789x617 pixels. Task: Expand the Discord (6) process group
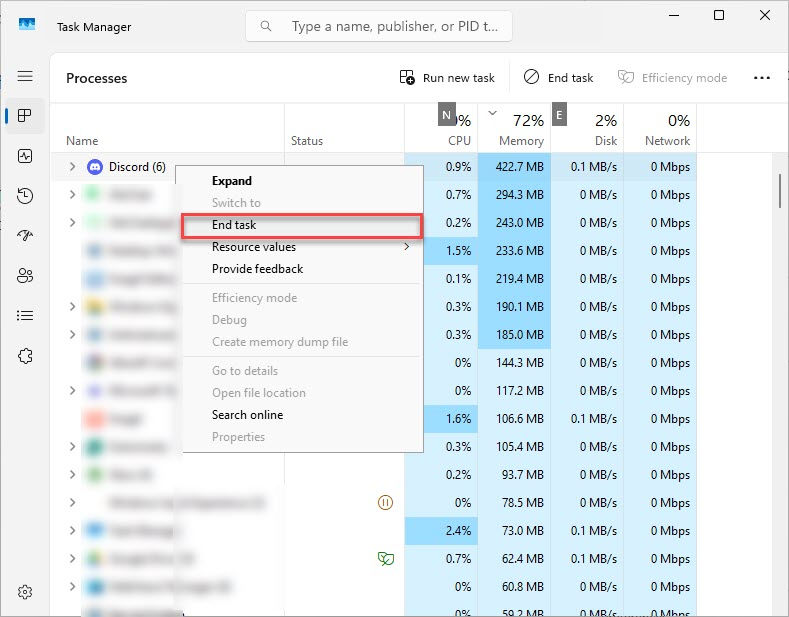(72, 167)
